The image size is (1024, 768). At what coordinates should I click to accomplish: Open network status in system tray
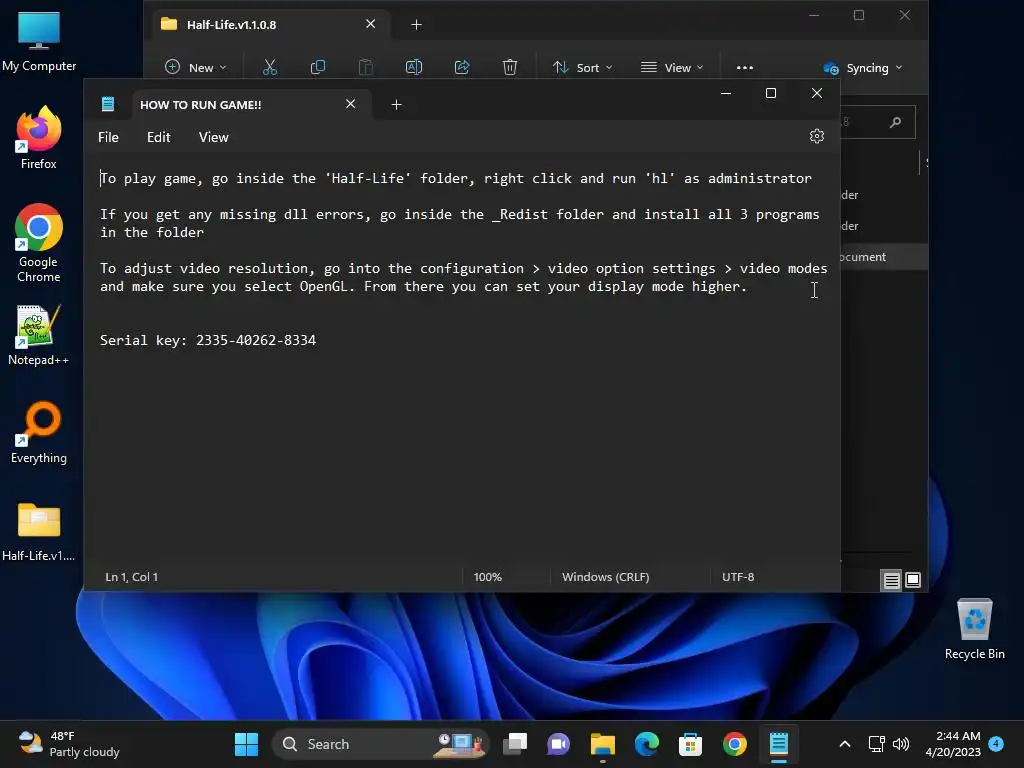coord(876,744)
